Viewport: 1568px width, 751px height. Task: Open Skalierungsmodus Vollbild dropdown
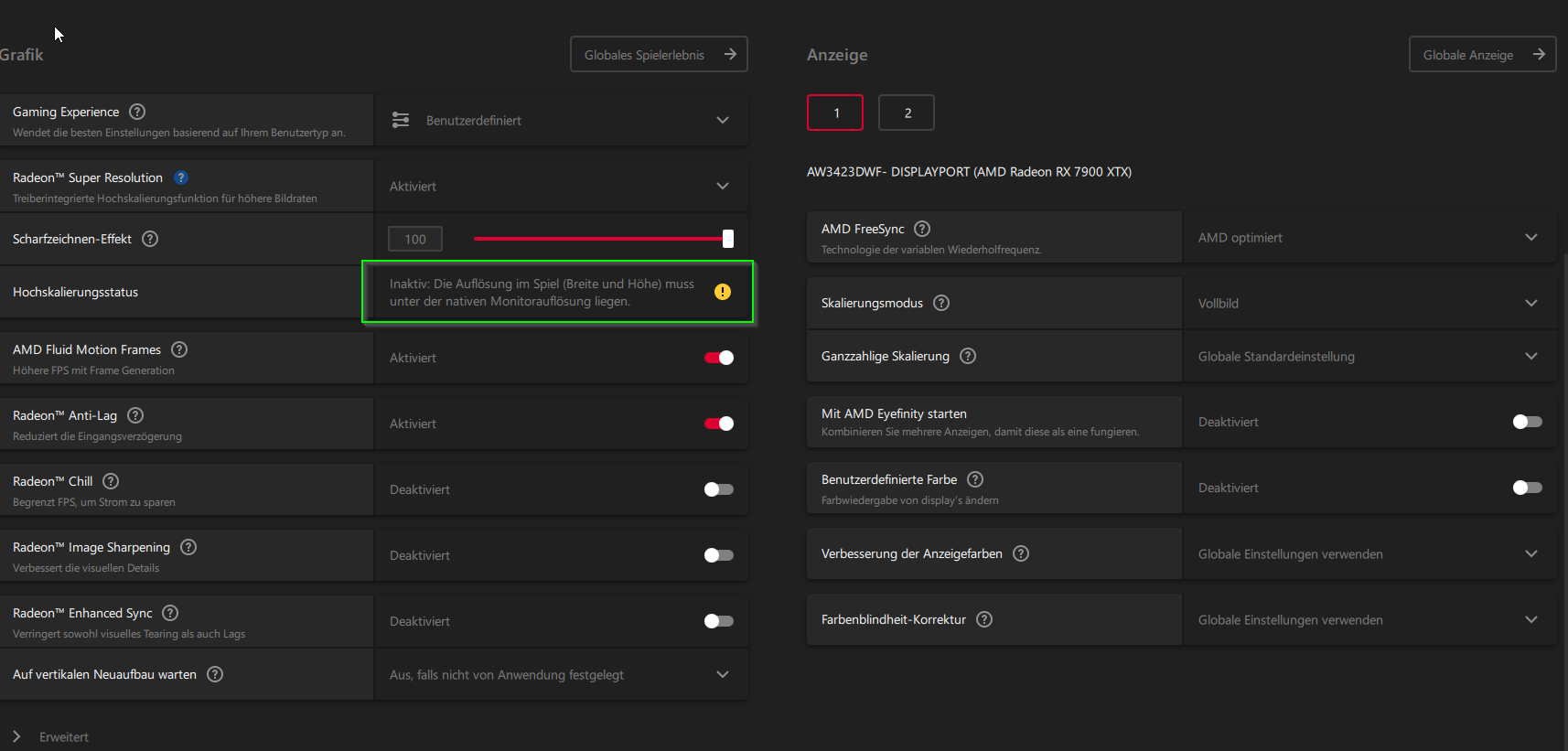click(1369, 303)
